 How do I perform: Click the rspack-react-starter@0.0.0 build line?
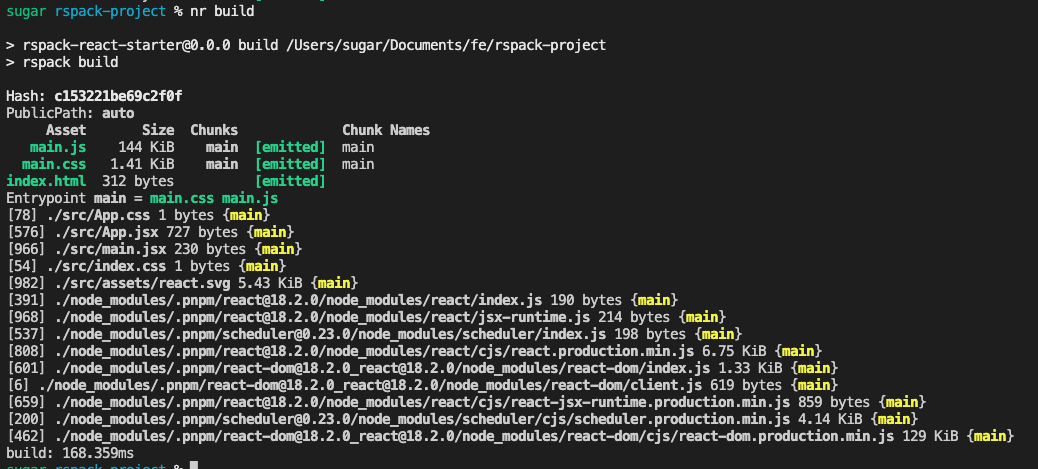306,46
